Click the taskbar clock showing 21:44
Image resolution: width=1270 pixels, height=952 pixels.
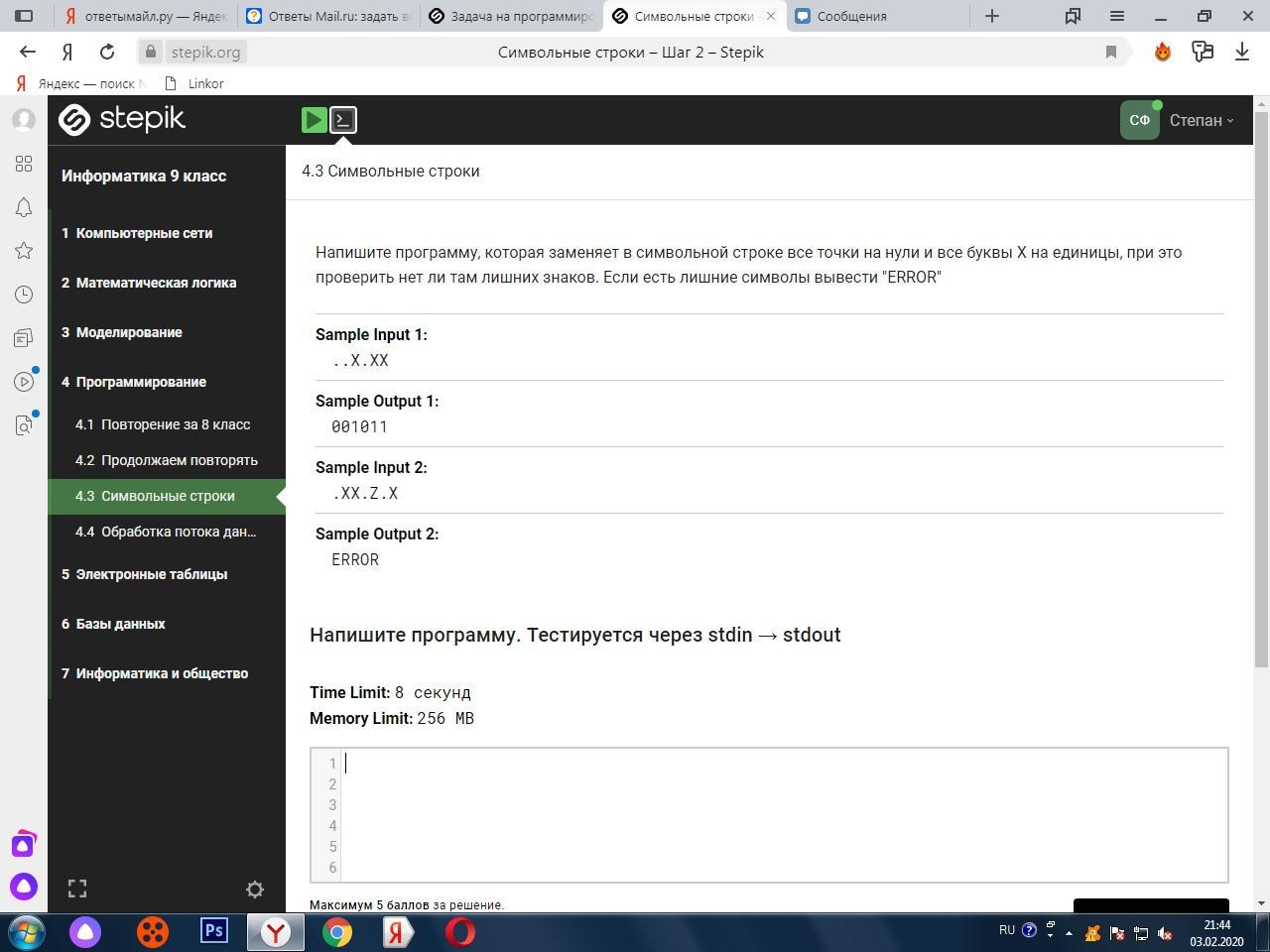pos(1217,933)
